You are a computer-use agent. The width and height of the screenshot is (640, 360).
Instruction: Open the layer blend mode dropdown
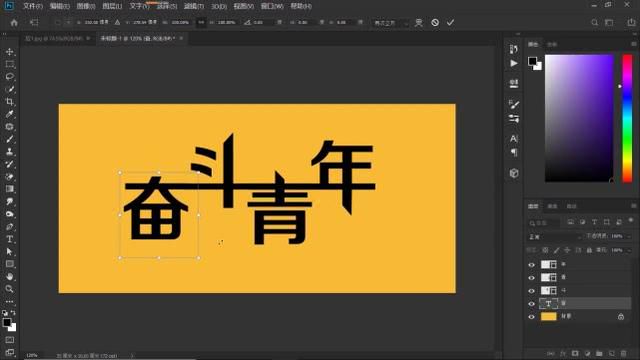pyautogui.click(x=555, y=237)
